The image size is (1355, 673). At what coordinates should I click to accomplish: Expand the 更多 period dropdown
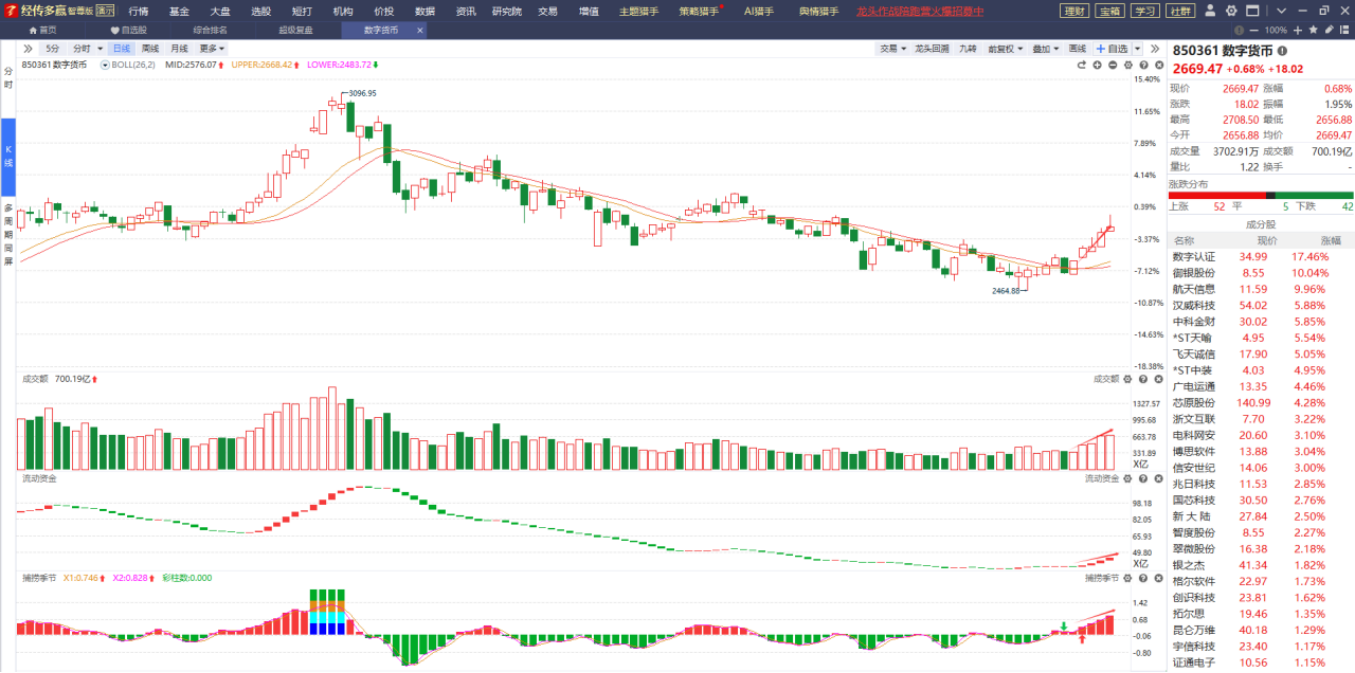pos(212,48)
